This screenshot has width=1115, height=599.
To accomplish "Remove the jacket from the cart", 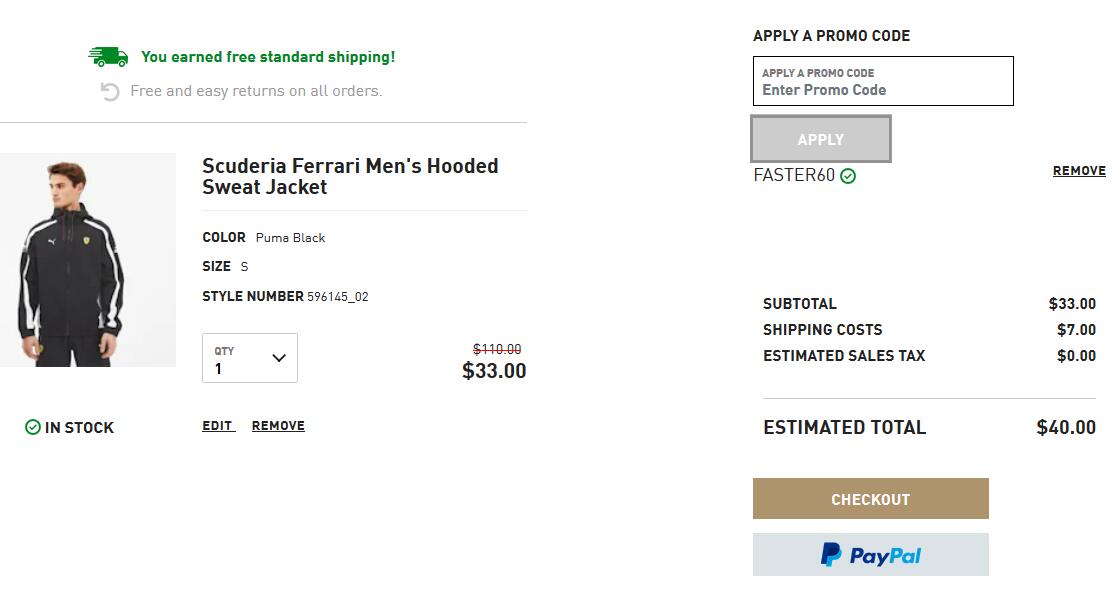I will click(278, 425).
